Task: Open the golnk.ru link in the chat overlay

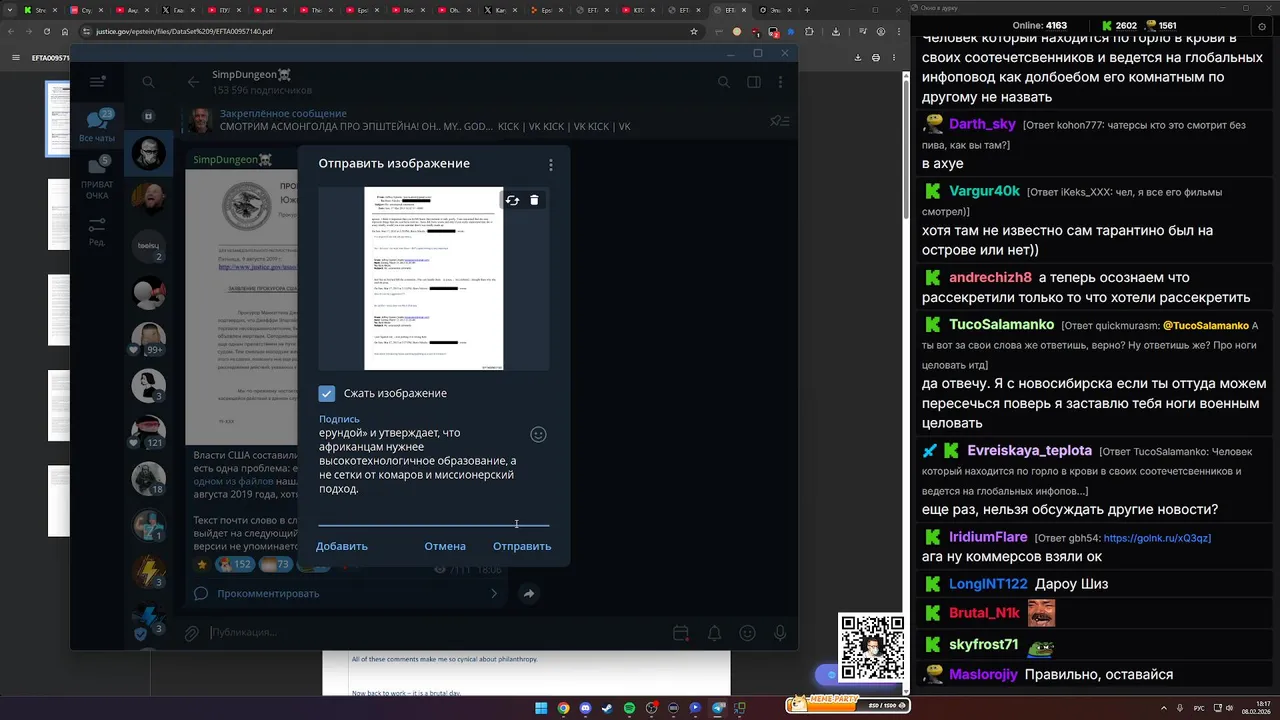Action: point(1157,538)
